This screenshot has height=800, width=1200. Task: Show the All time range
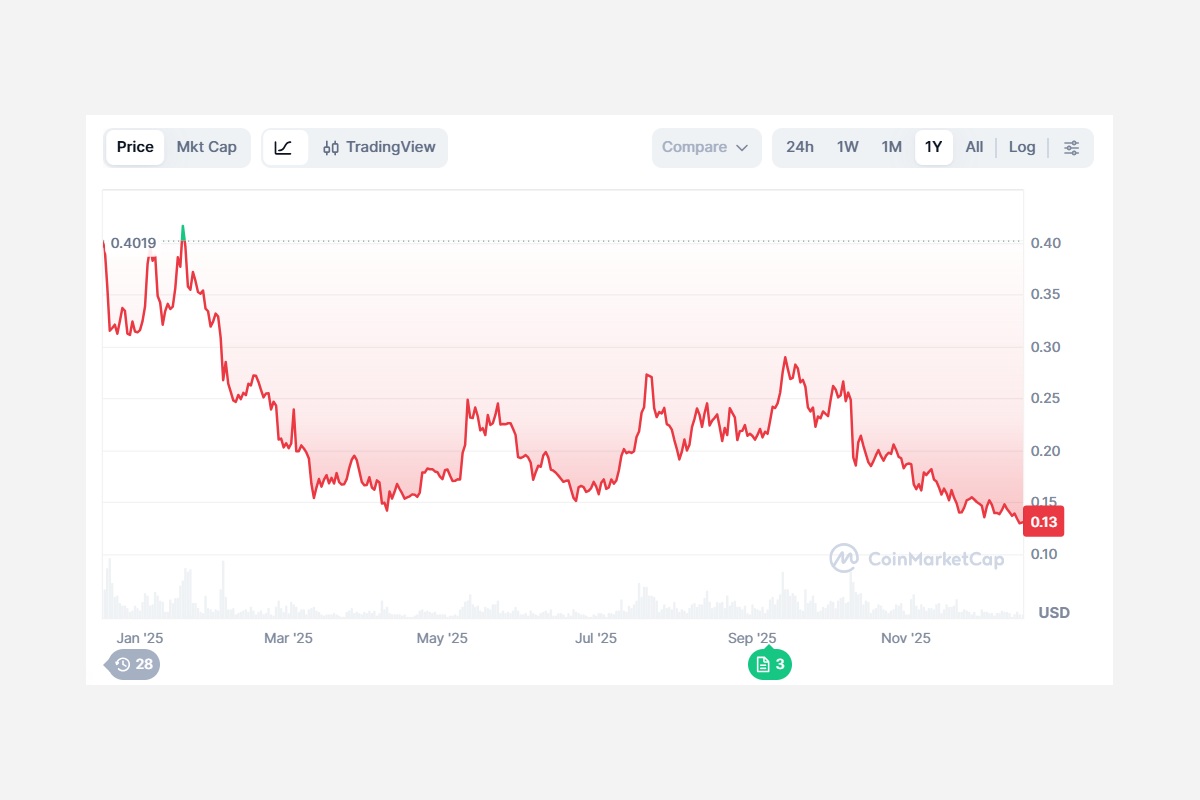pyautogui.click(x=974, y=148)
